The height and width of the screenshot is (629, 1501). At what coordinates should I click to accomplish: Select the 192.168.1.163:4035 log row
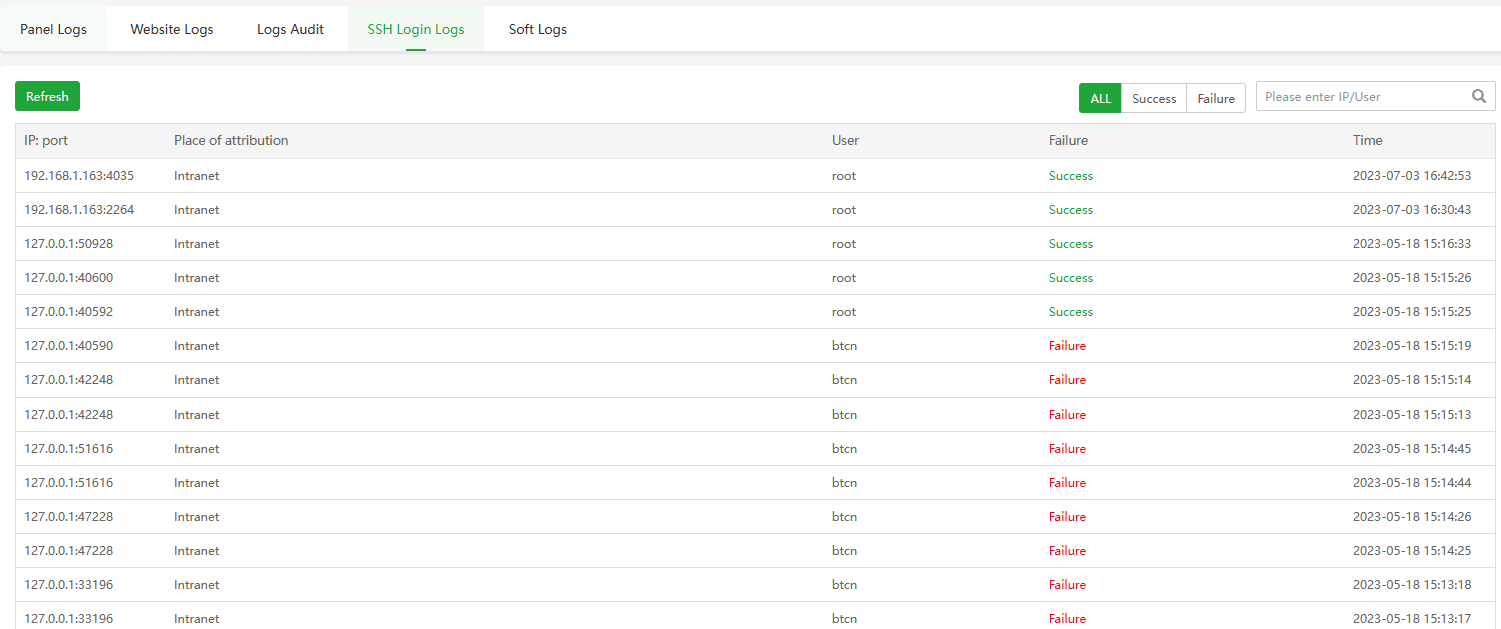pos(79,176)
